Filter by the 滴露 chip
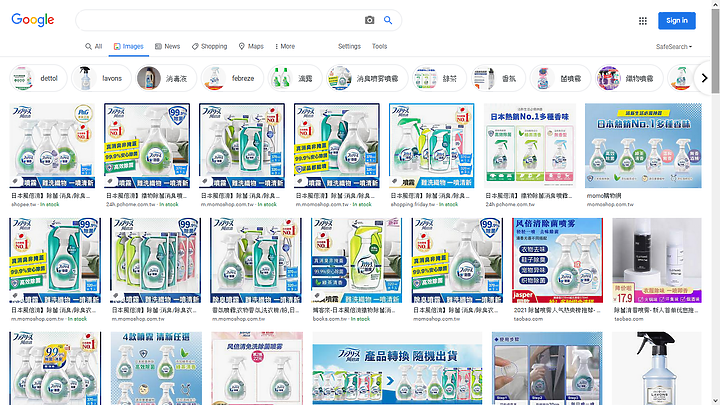Viewport: 720px width, 405px height. [295, 78]
